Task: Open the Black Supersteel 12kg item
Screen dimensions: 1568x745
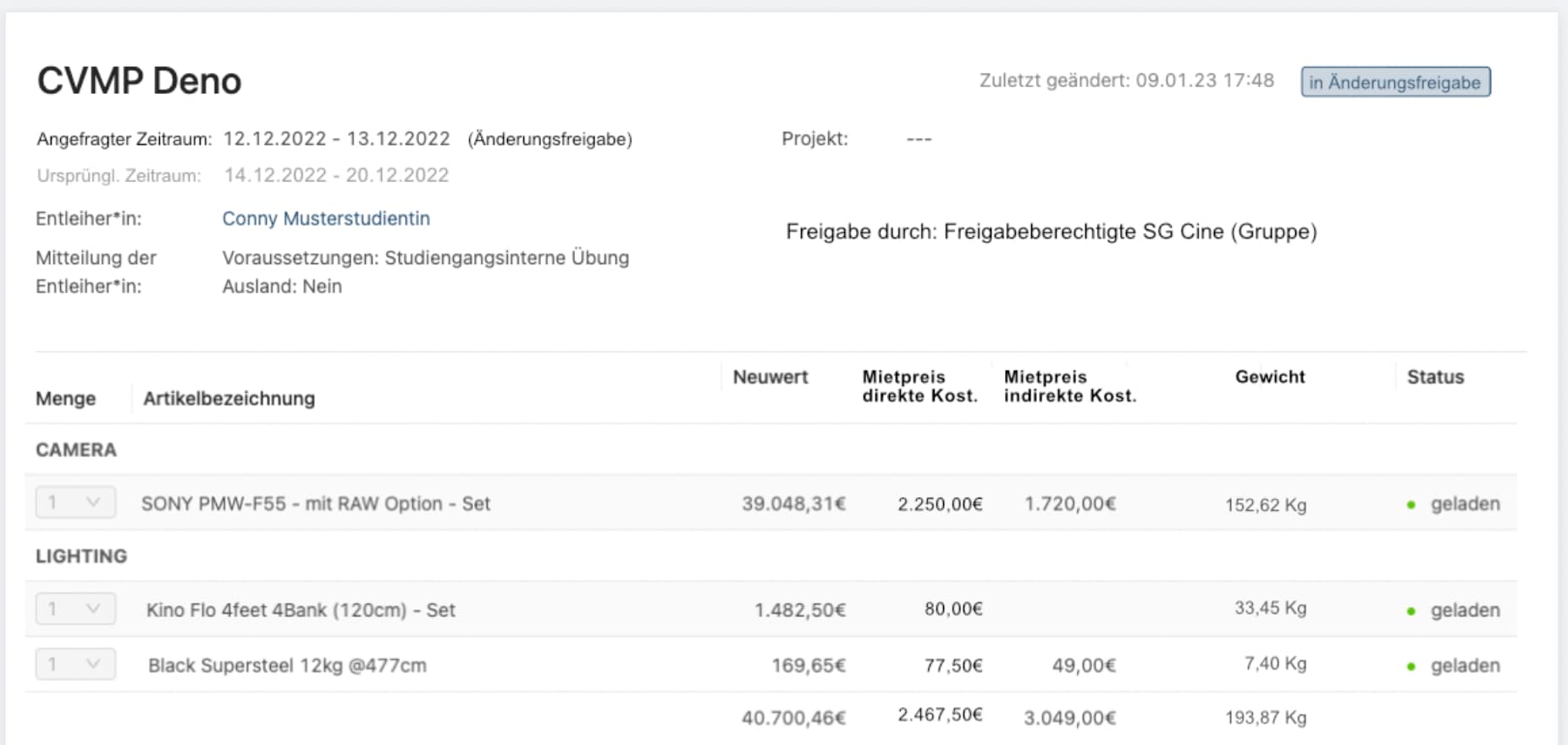Action: [287, 665]
